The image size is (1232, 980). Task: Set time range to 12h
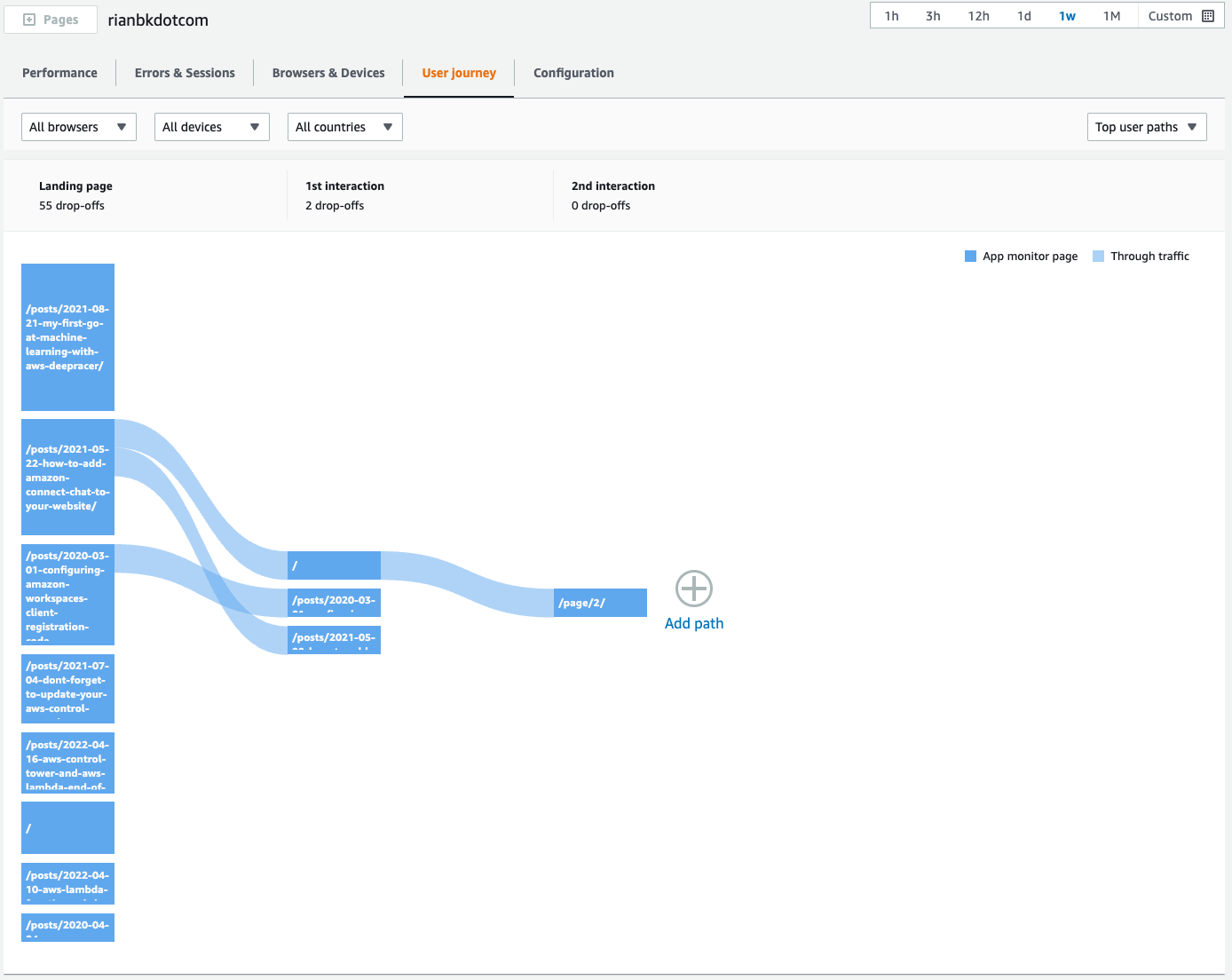(x=978, y=16)
